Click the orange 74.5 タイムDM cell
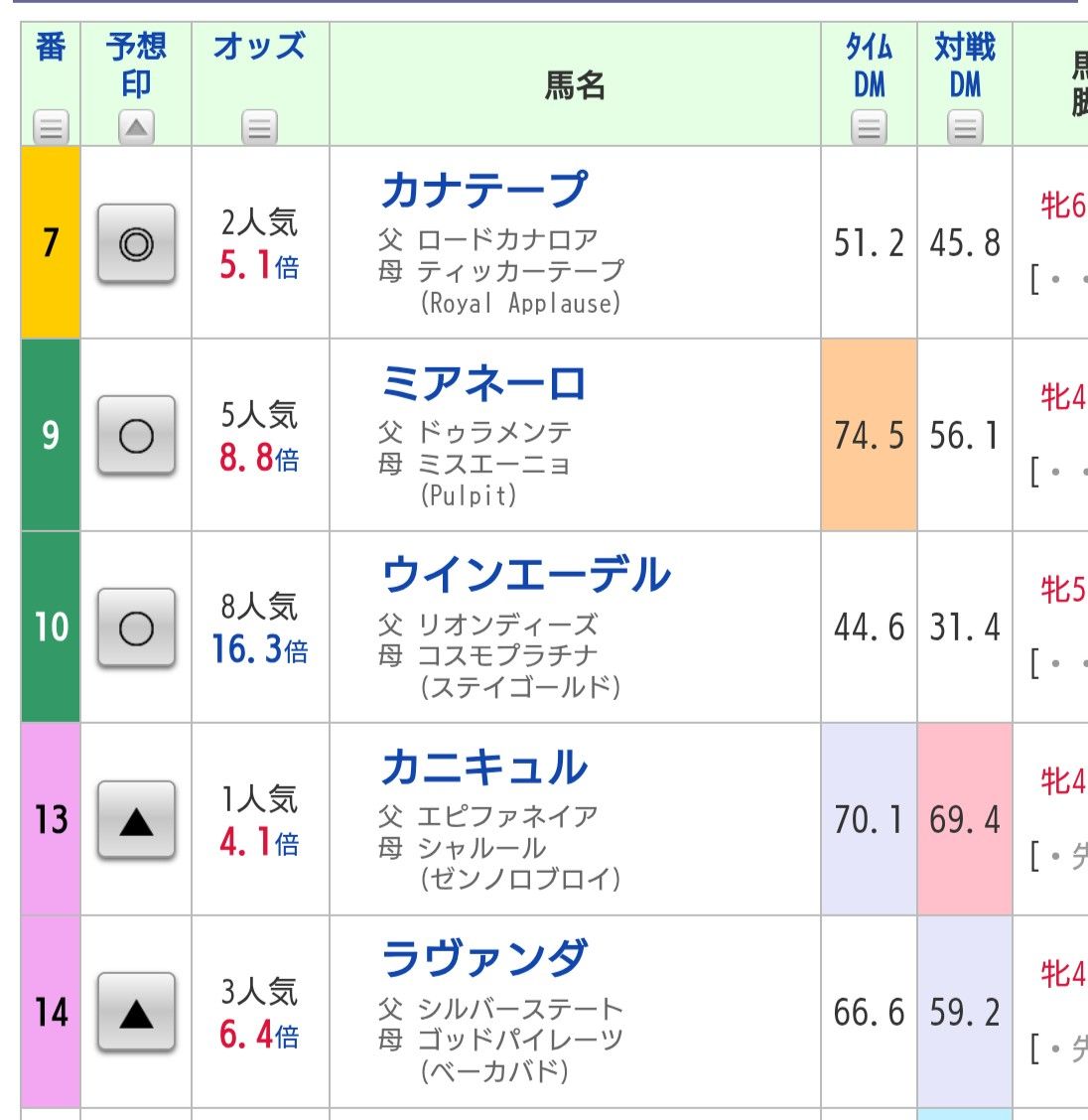 pos(869,435)
